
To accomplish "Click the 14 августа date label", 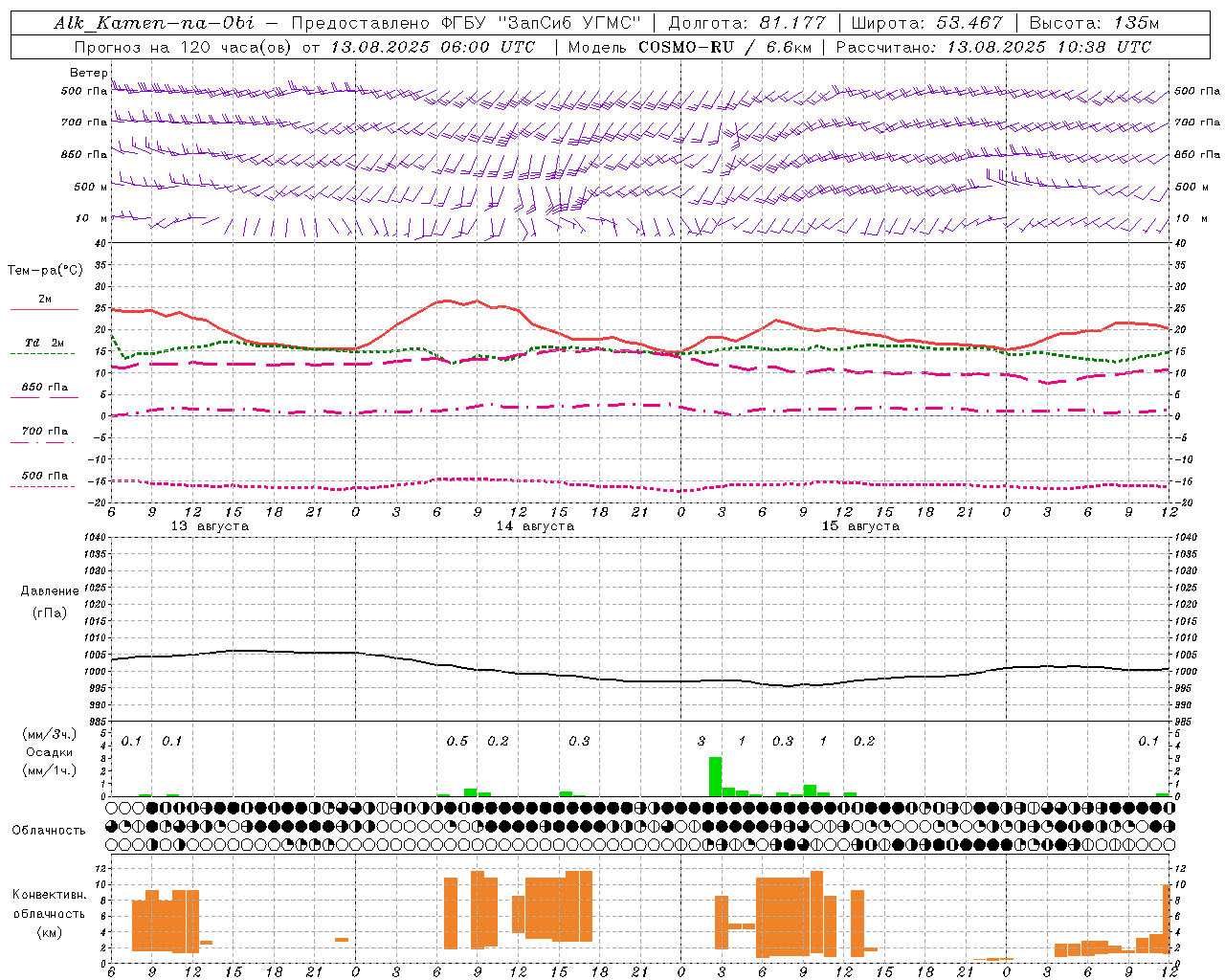I will [535, 526].
